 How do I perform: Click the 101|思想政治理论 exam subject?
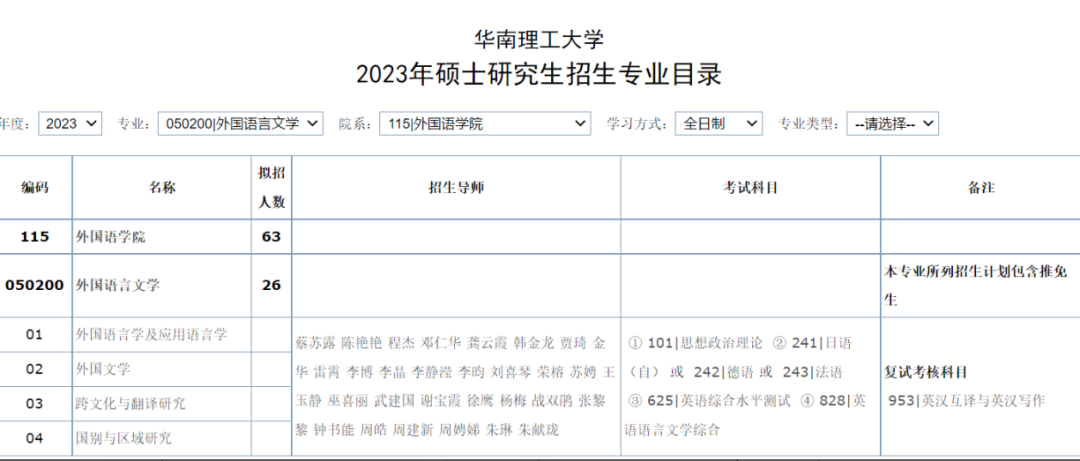click(x=705, y=343)
